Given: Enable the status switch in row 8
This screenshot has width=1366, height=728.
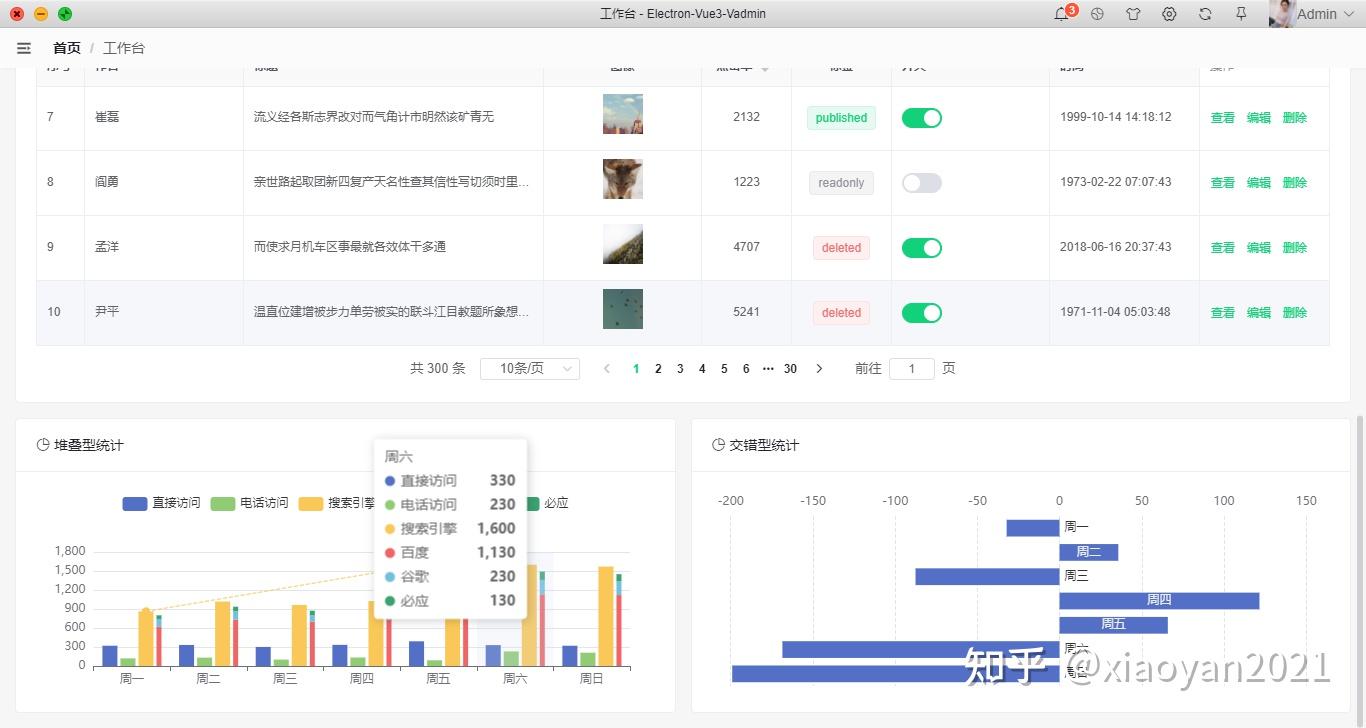Looking at the screenshot, I should point(921,182).
